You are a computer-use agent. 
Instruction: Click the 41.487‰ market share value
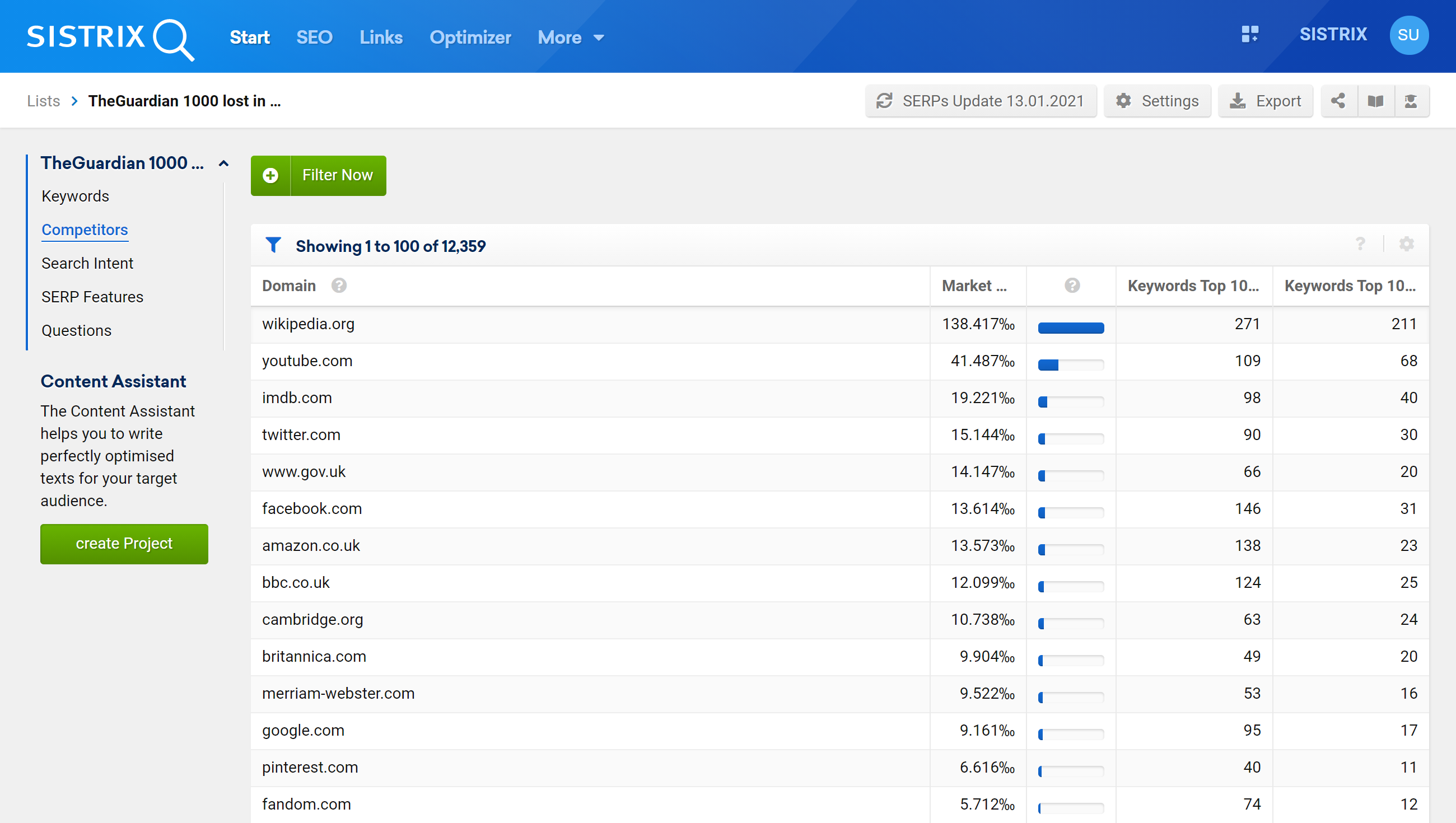click(x=983, y=361)
